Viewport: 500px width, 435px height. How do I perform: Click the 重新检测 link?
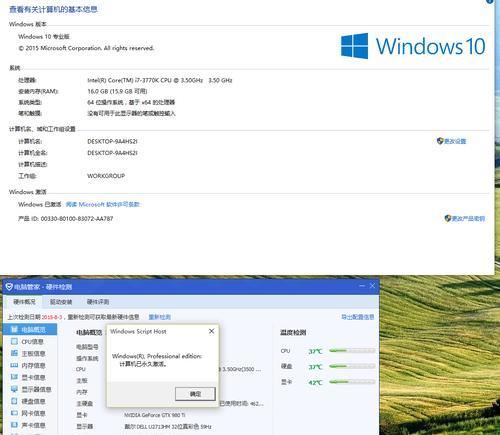(x=159, y=317)
